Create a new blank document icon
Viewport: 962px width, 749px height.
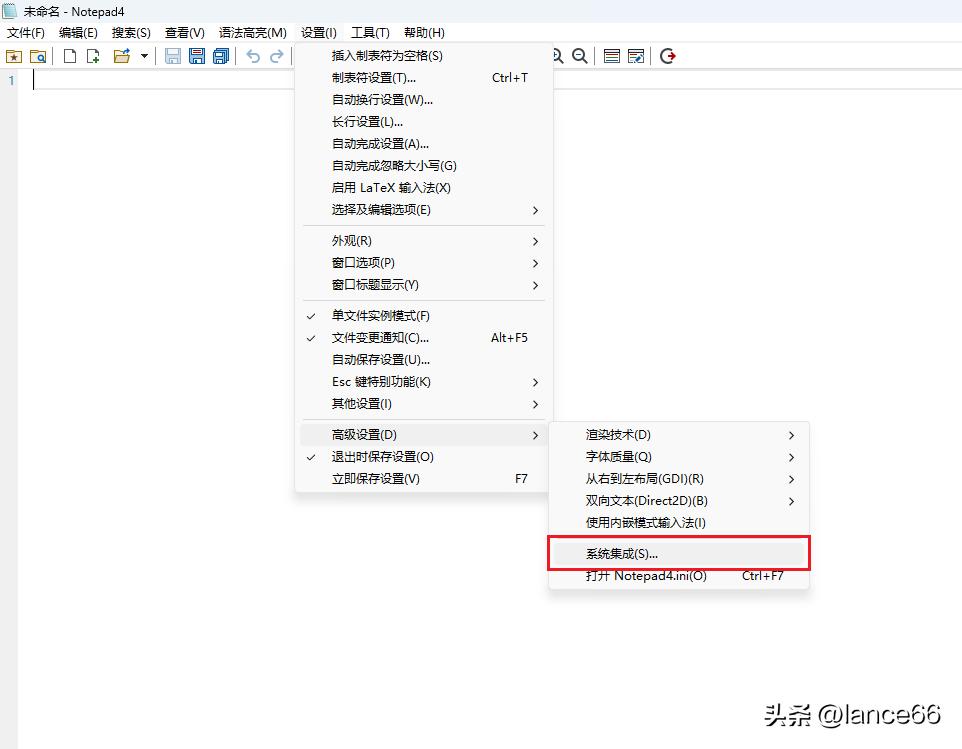(70, 56)
